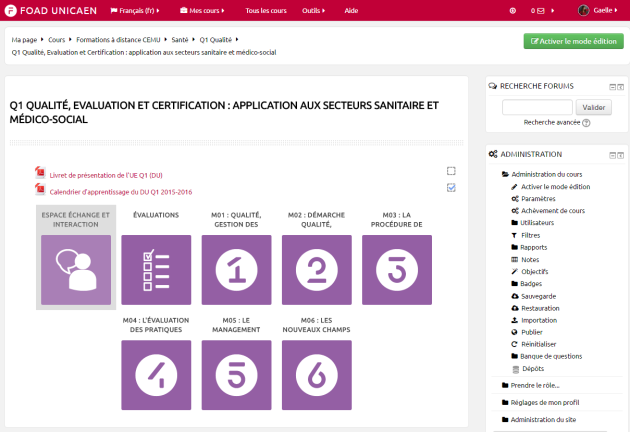Open the Évaluations checklist tile
Image resolution: width=630 pixels, height=432 pixels.
pyautogui.click(x=156, y=269)
